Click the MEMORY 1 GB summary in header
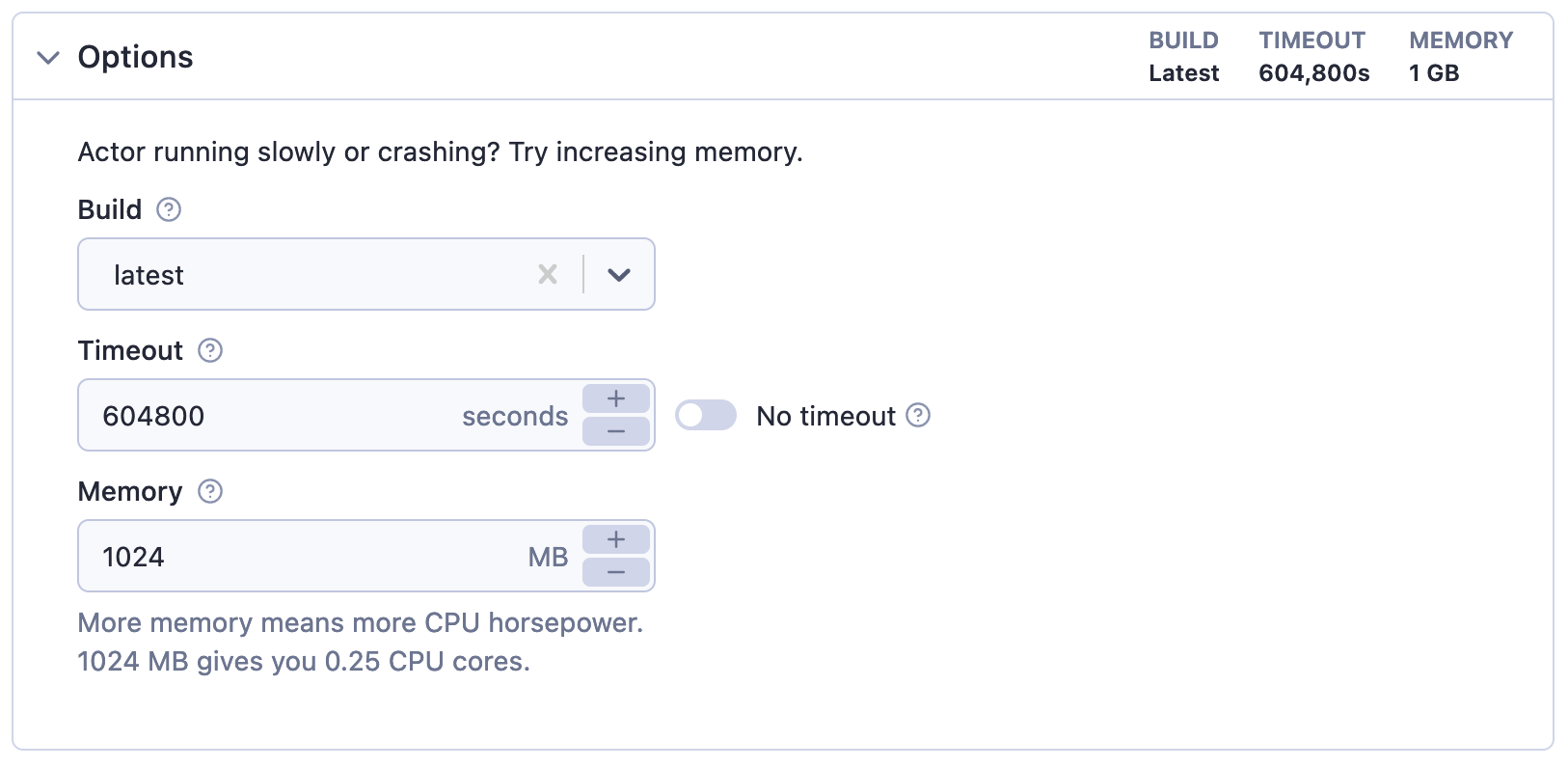 1460,57
